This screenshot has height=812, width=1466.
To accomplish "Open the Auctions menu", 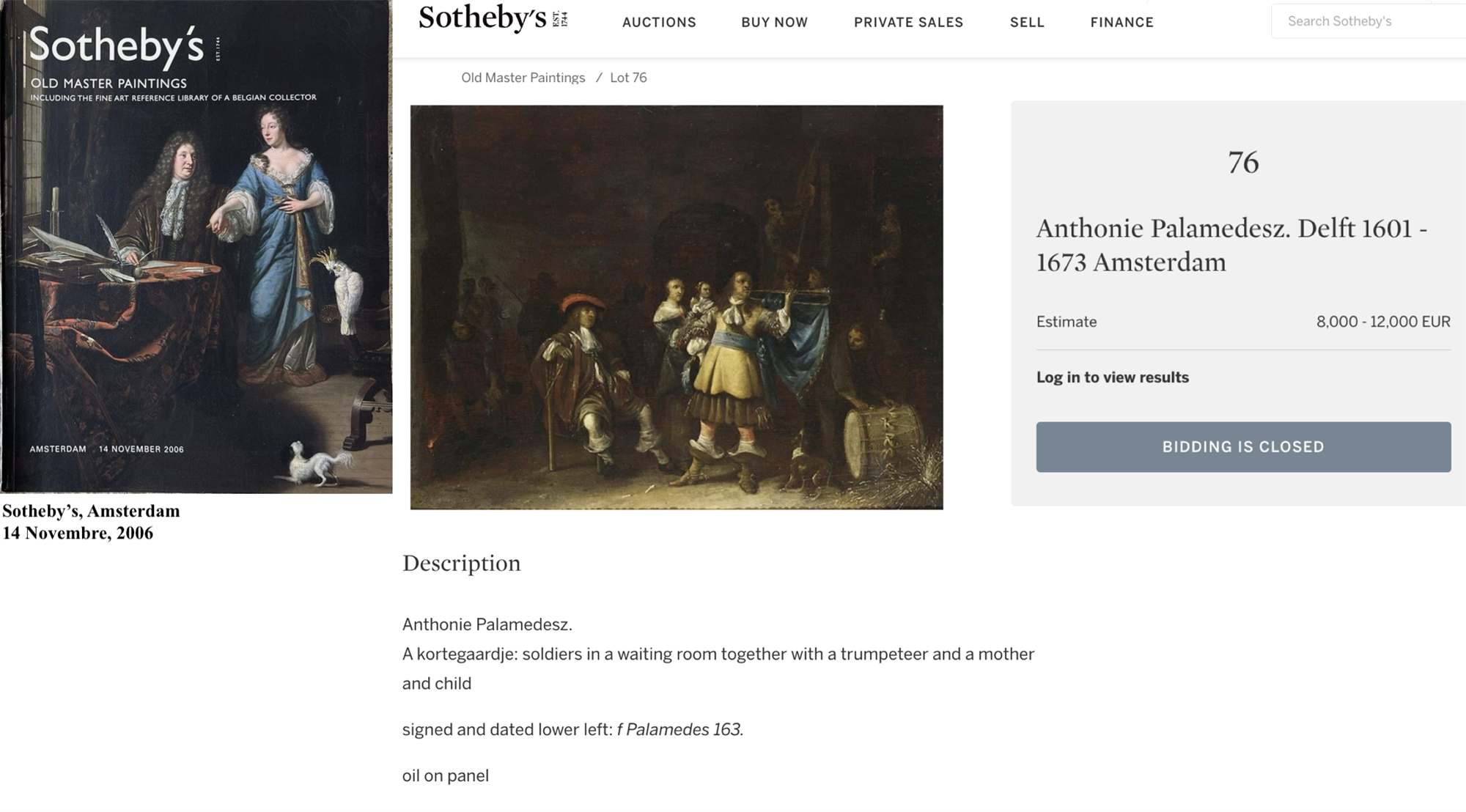I will (x=659, y=23).
